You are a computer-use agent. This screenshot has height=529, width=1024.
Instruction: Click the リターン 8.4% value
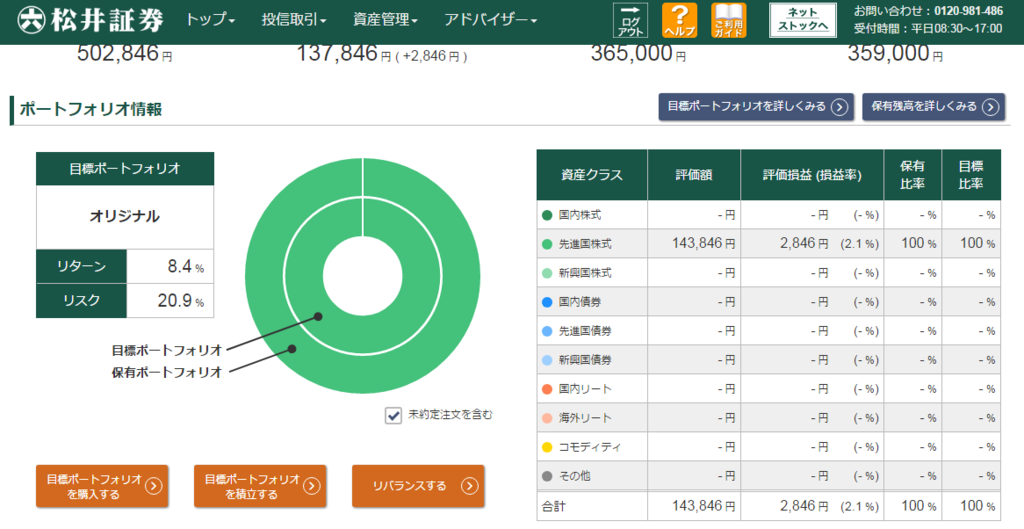pos(185,266)
